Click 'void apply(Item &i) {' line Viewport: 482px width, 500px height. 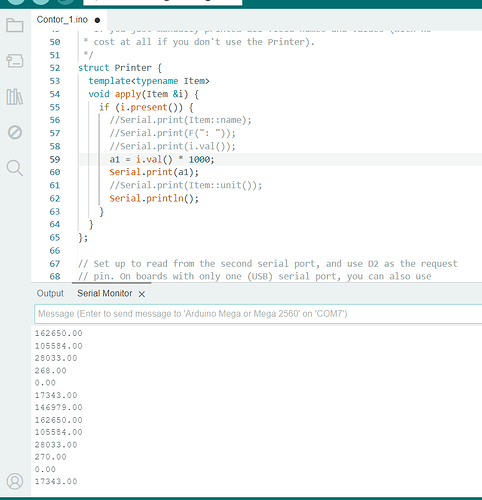(144, 94)
